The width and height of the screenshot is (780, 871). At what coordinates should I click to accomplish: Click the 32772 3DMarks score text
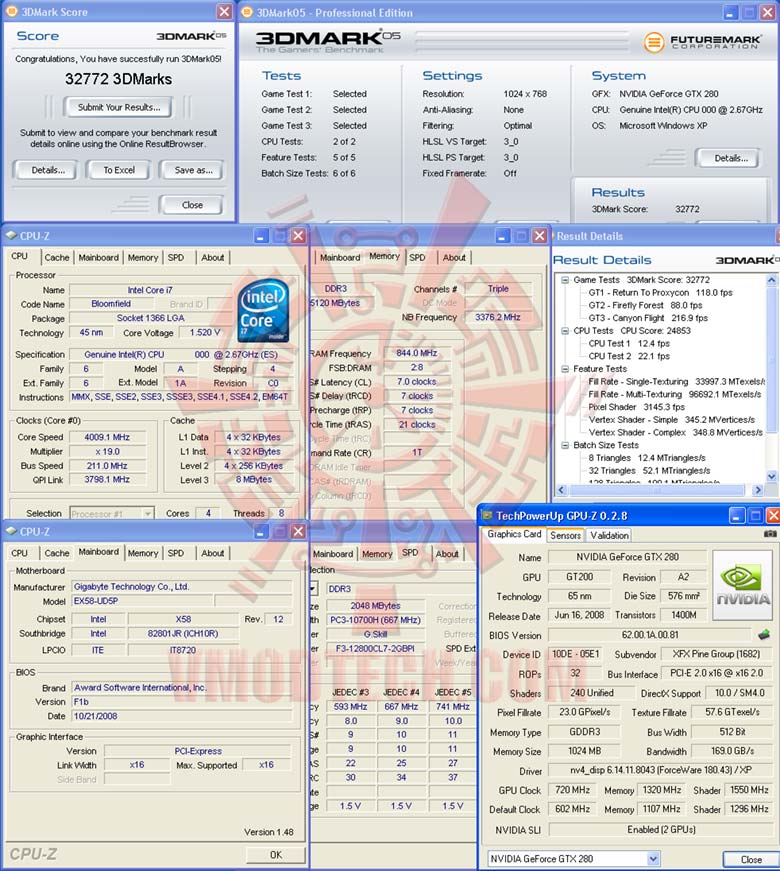click(x=118, y=79)
